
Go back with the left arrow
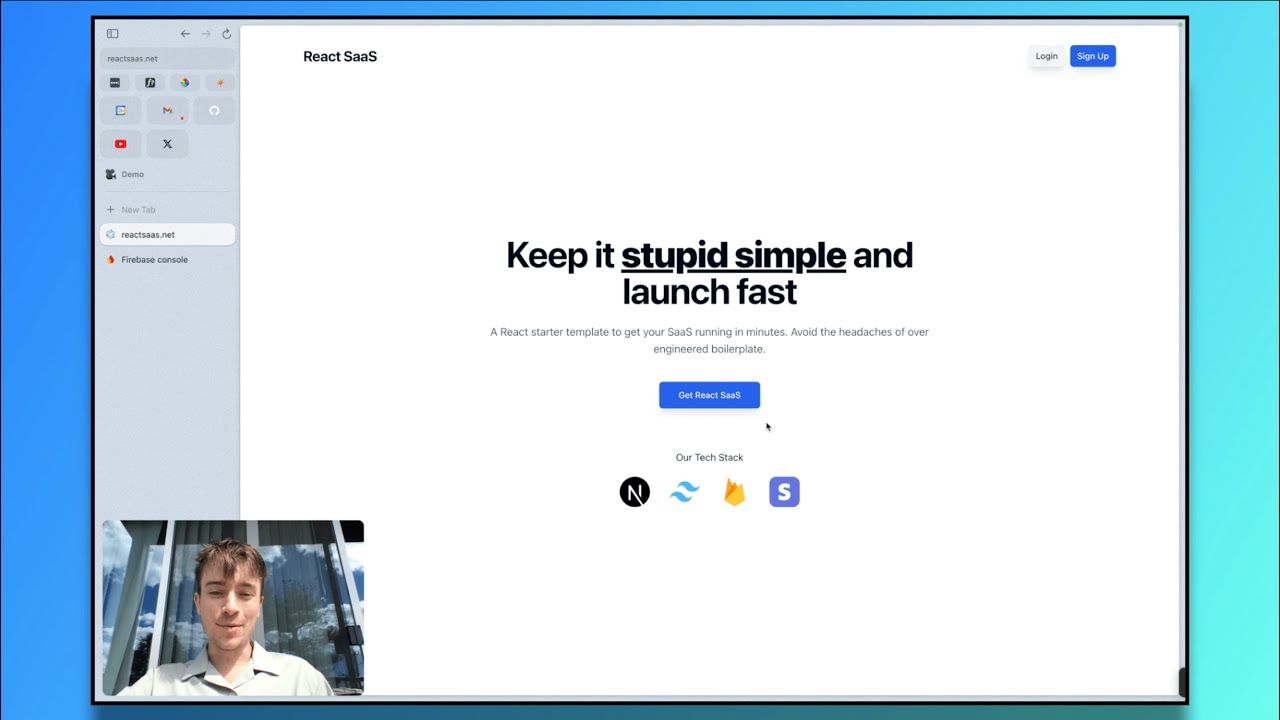click(x=185, y=34)
